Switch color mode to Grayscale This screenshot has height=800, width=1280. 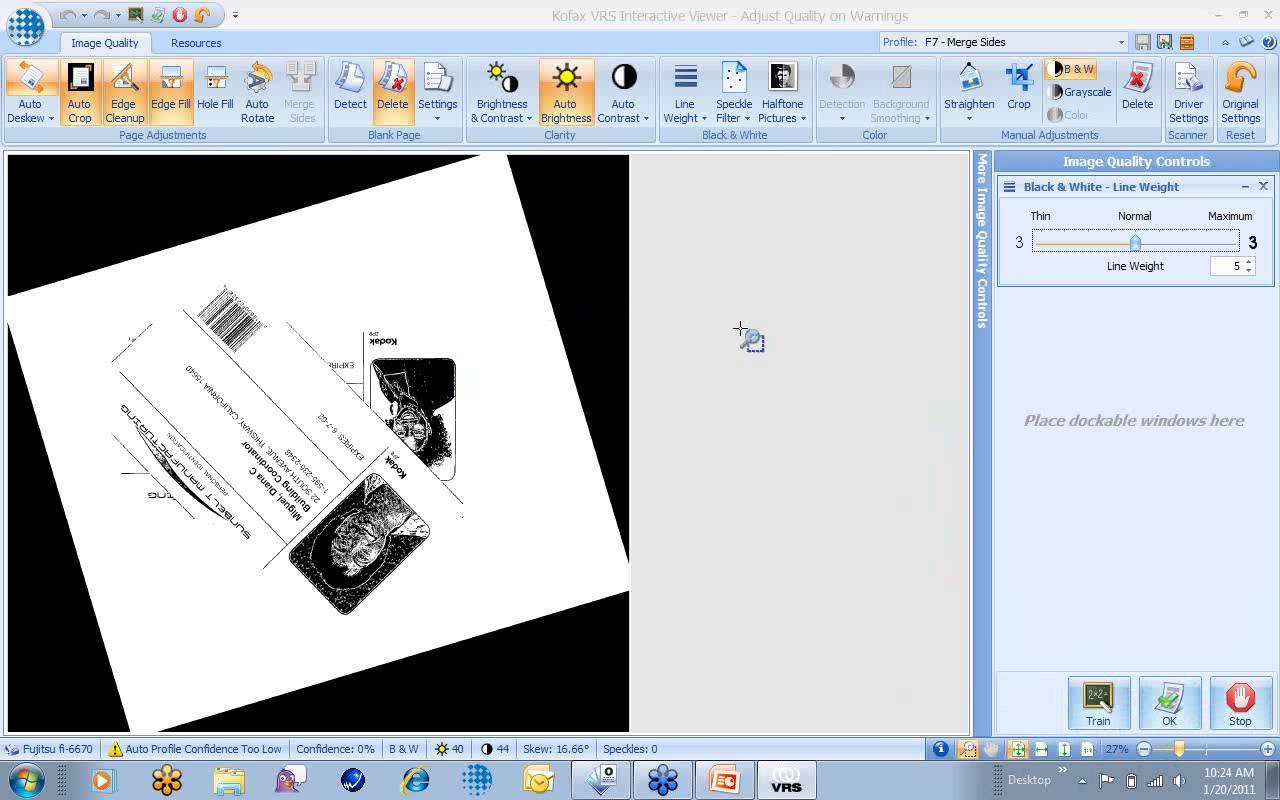(1079, 92)
